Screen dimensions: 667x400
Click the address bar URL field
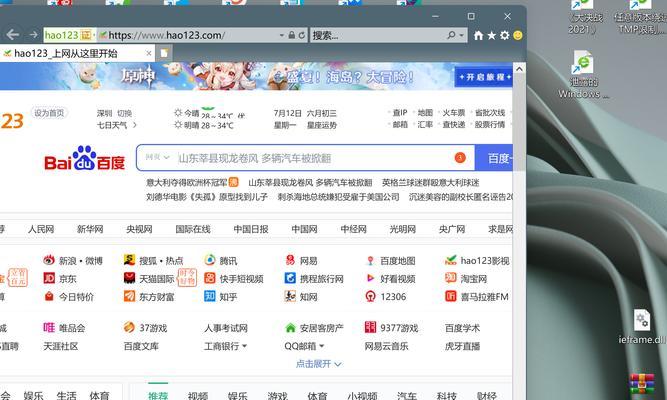pyautogui.click(x=187, y=35)
